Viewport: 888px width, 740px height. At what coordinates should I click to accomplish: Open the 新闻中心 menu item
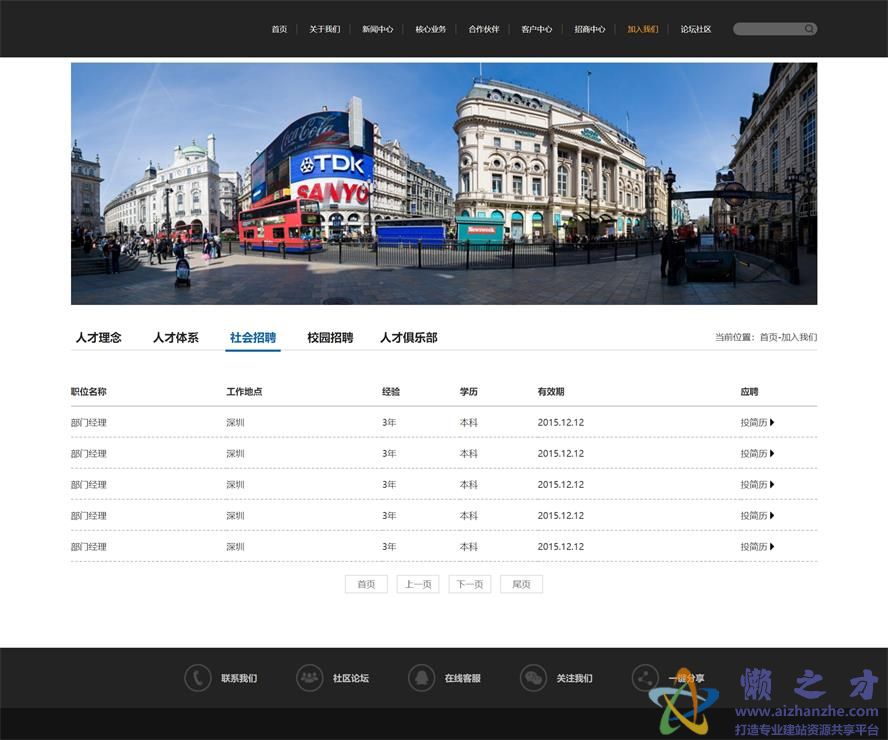(x=377, y=29)
